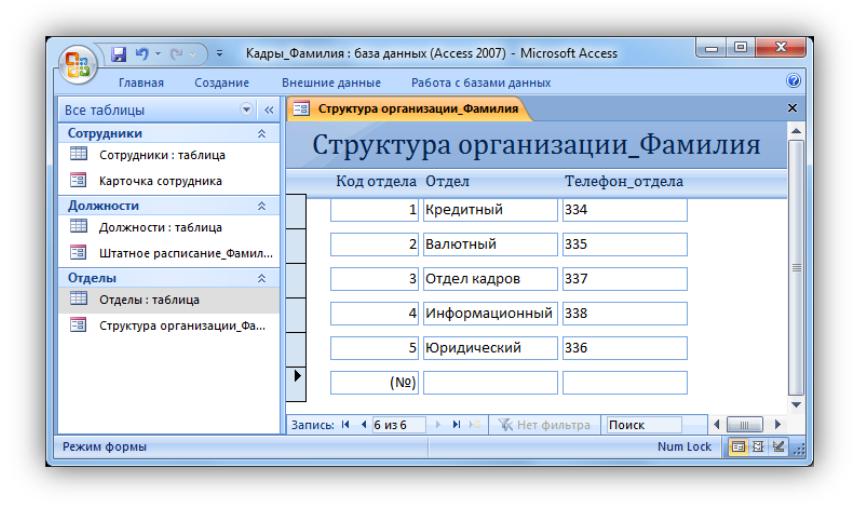Switch to Design view in status bar
Image resolution: width=859 pixels, height=509 pixels.
coord(778,447)
